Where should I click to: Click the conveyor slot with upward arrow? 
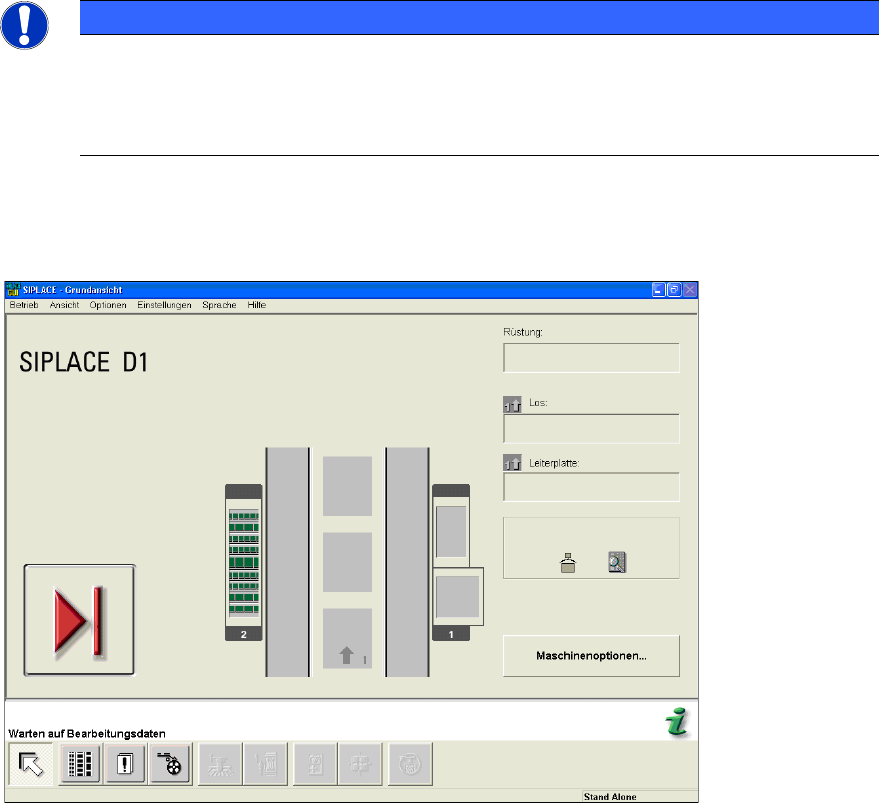347,638
